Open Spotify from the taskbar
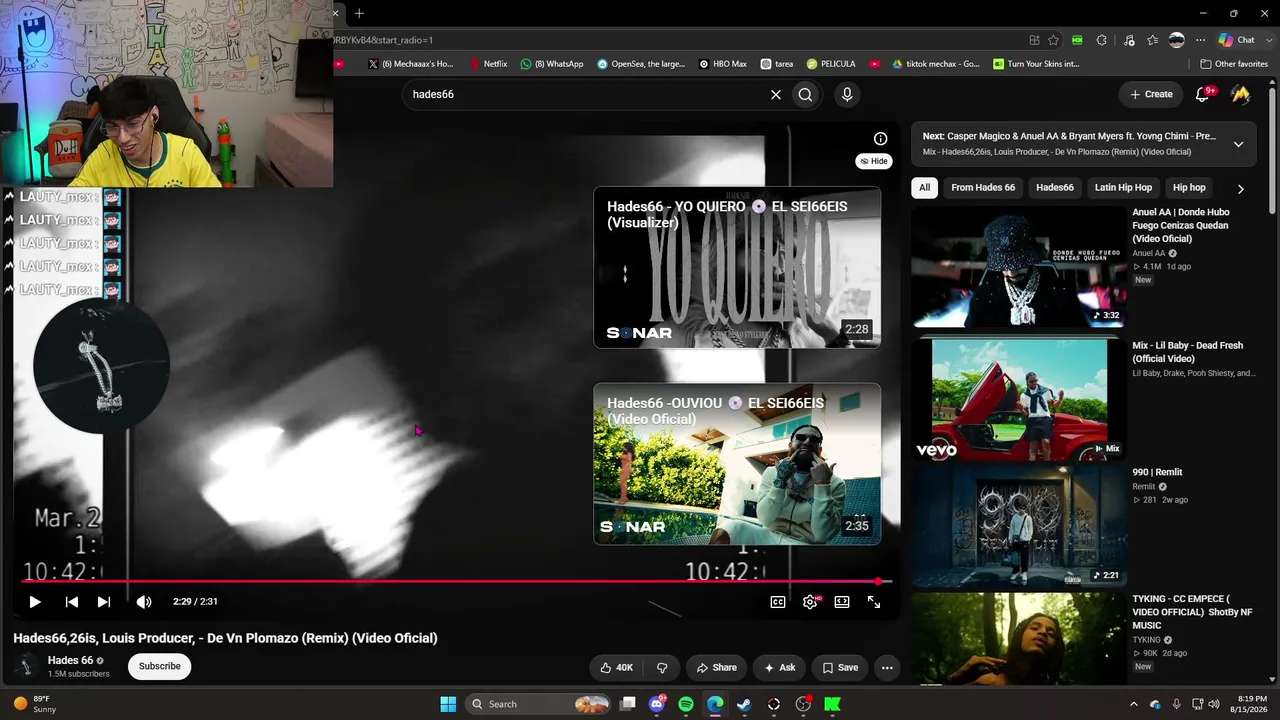The image size is (1280, 720). 686,704
